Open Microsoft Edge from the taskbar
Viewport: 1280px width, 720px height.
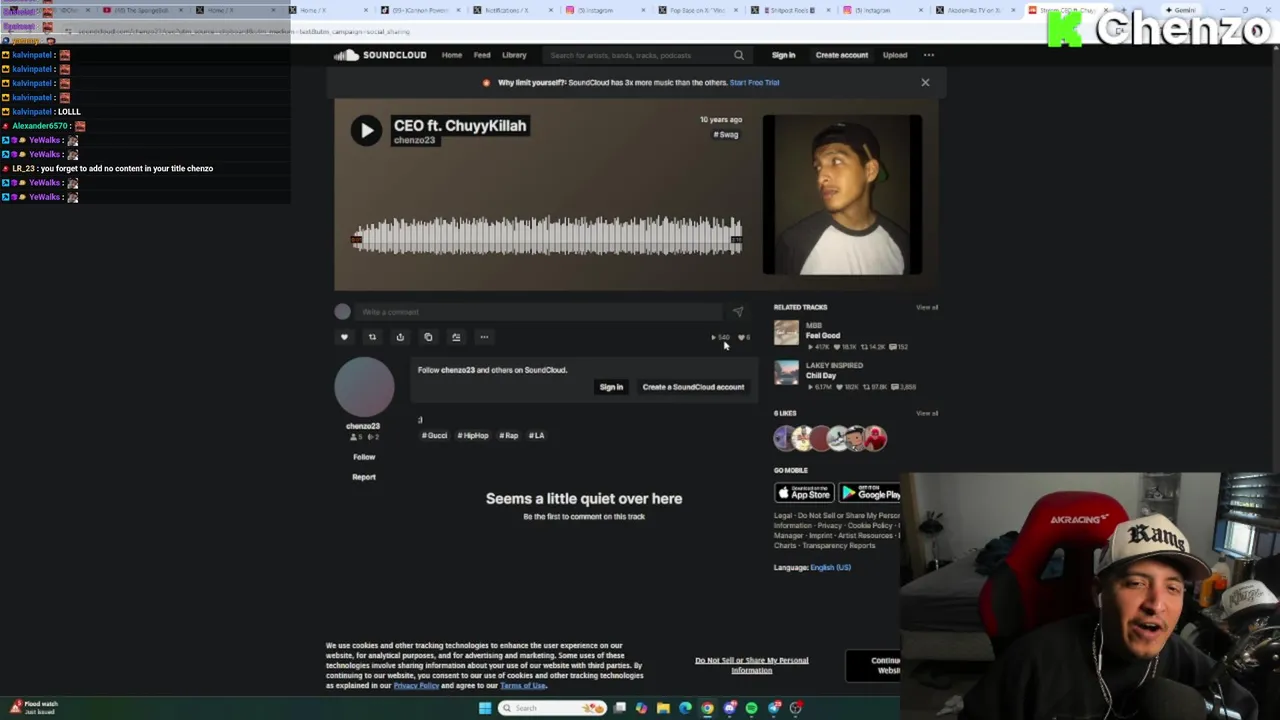(x=685, y=708)
